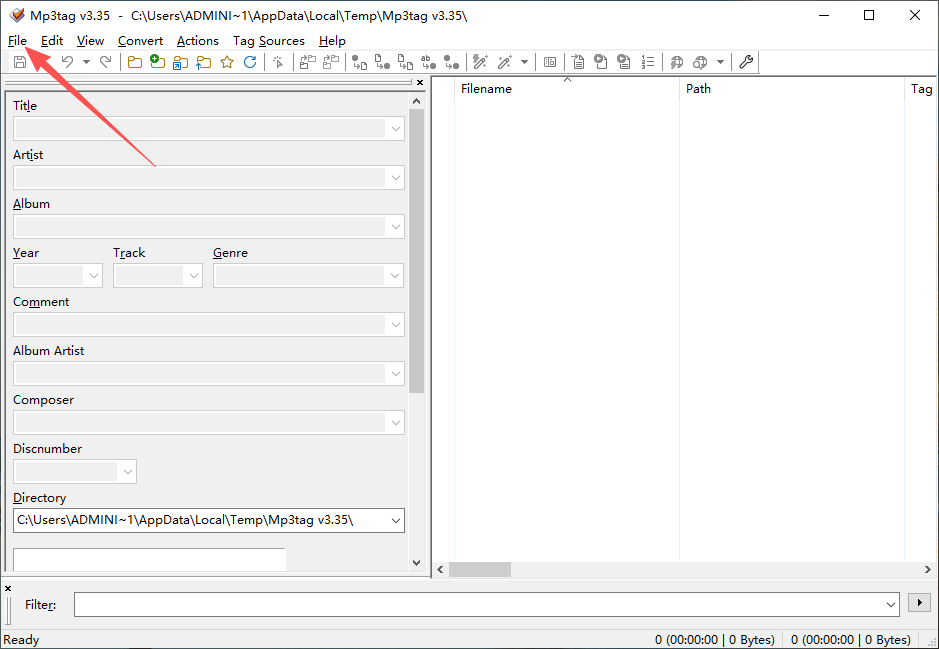Open the View menu
The height and width of the screenshot is (649, 939).
coord(90,41)
